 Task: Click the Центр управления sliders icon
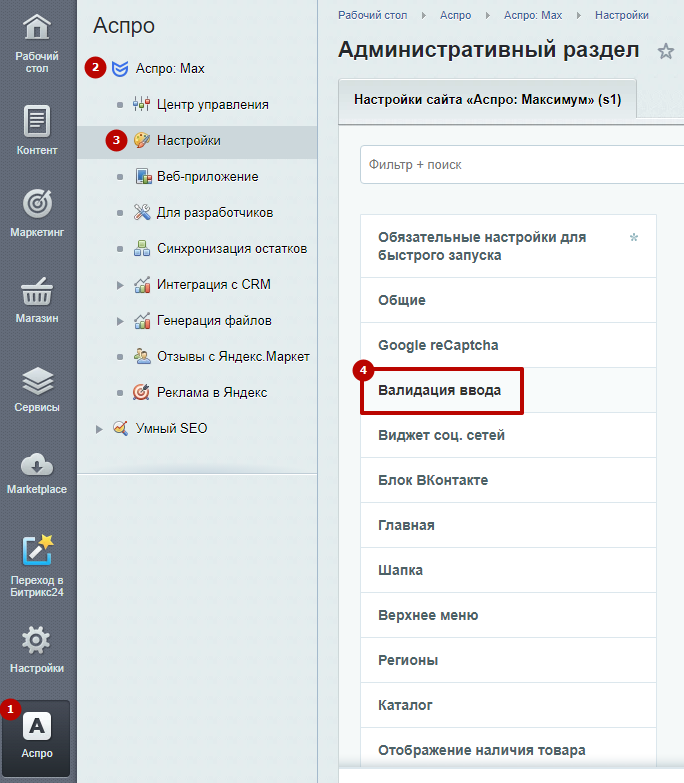141,104
